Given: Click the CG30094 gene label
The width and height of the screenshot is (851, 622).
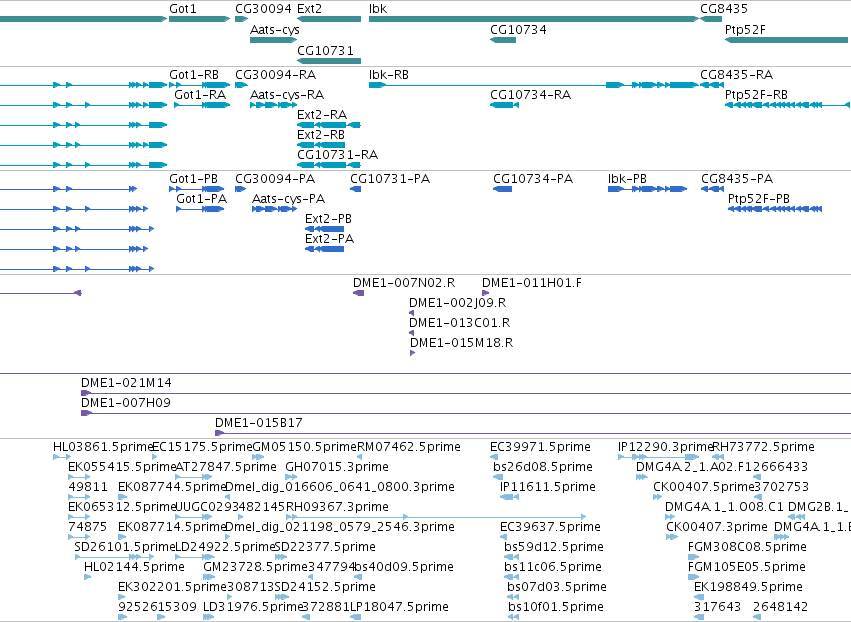Looking at the screenshot, I should point(263,9).
